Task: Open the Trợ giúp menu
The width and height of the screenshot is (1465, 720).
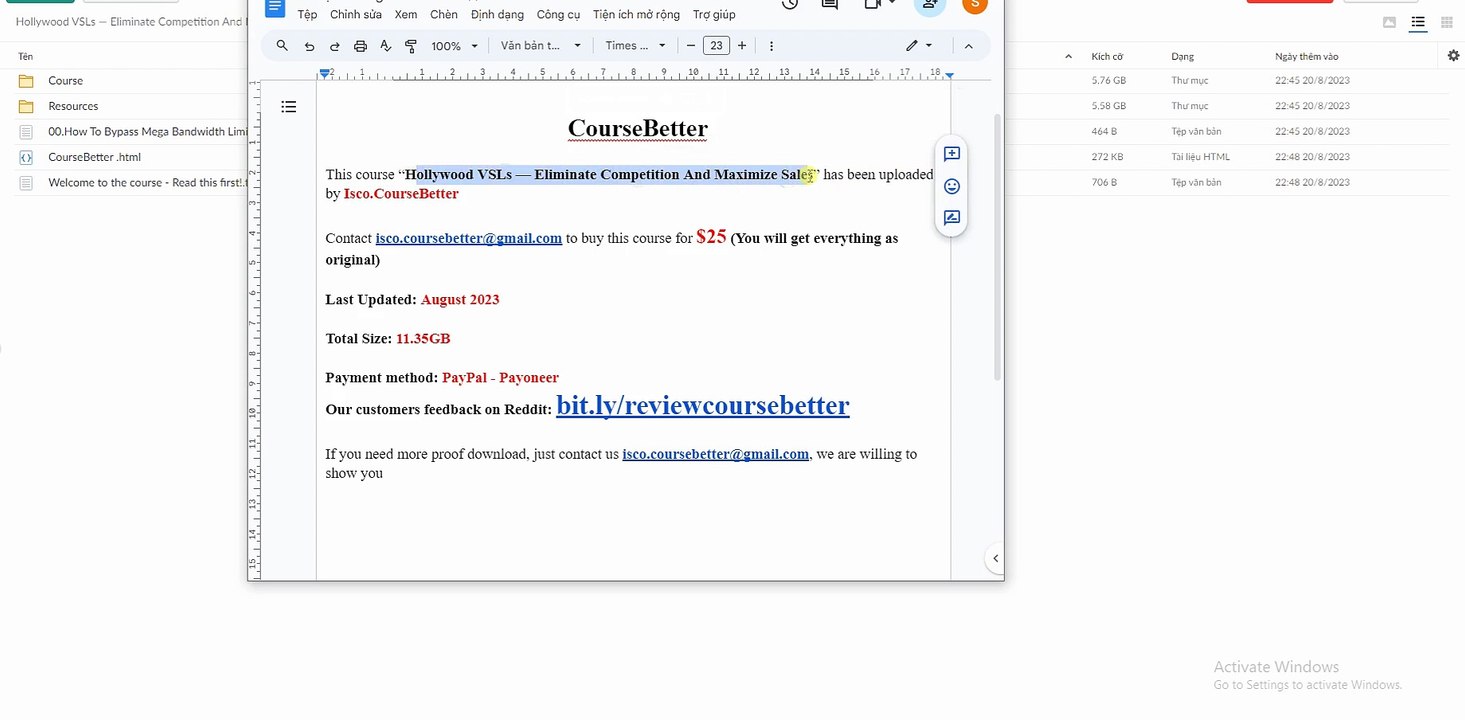Action: coord(714,15)
